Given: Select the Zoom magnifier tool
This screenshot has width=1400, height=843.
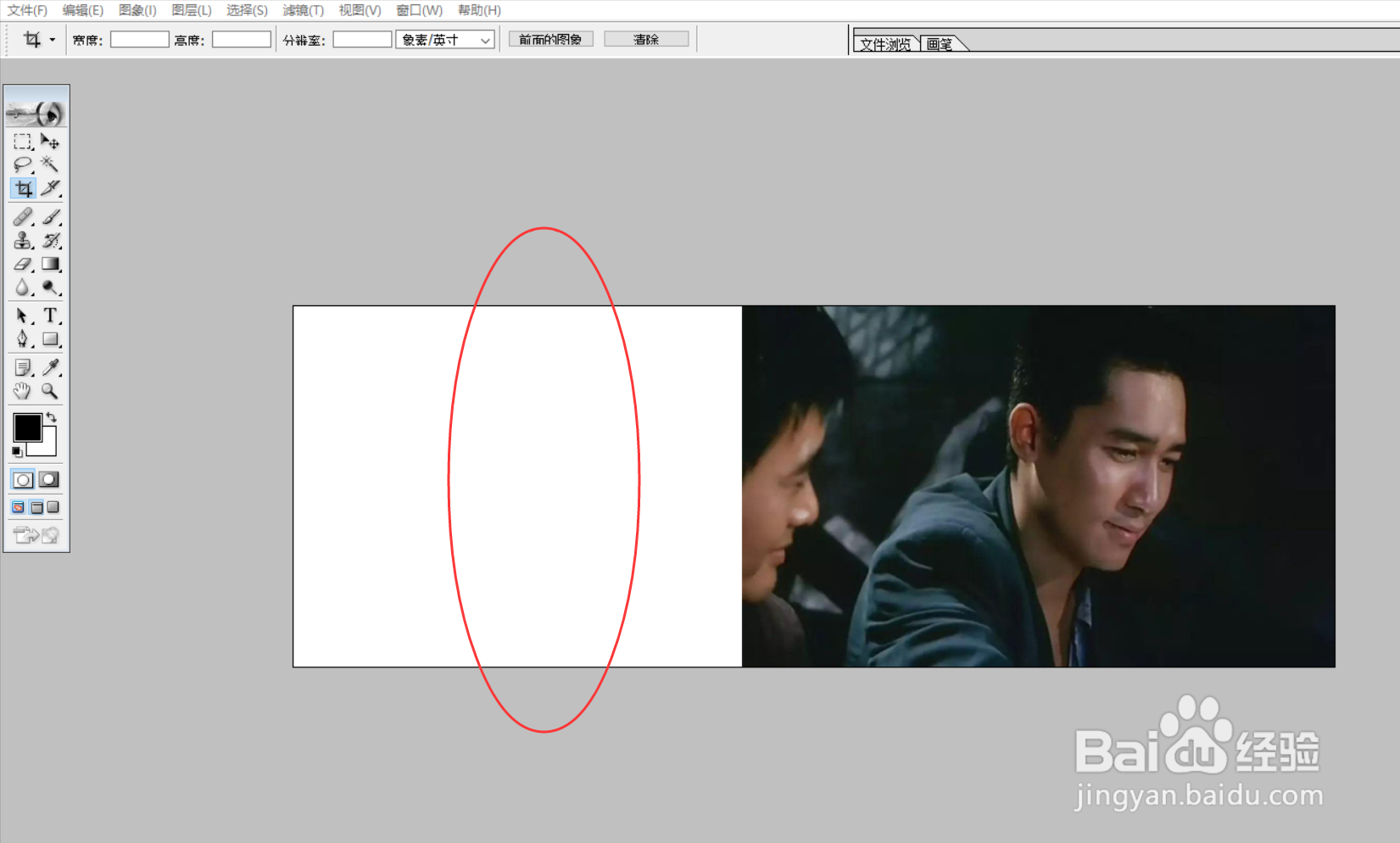Looking at the screenshot, I should 50,391.
